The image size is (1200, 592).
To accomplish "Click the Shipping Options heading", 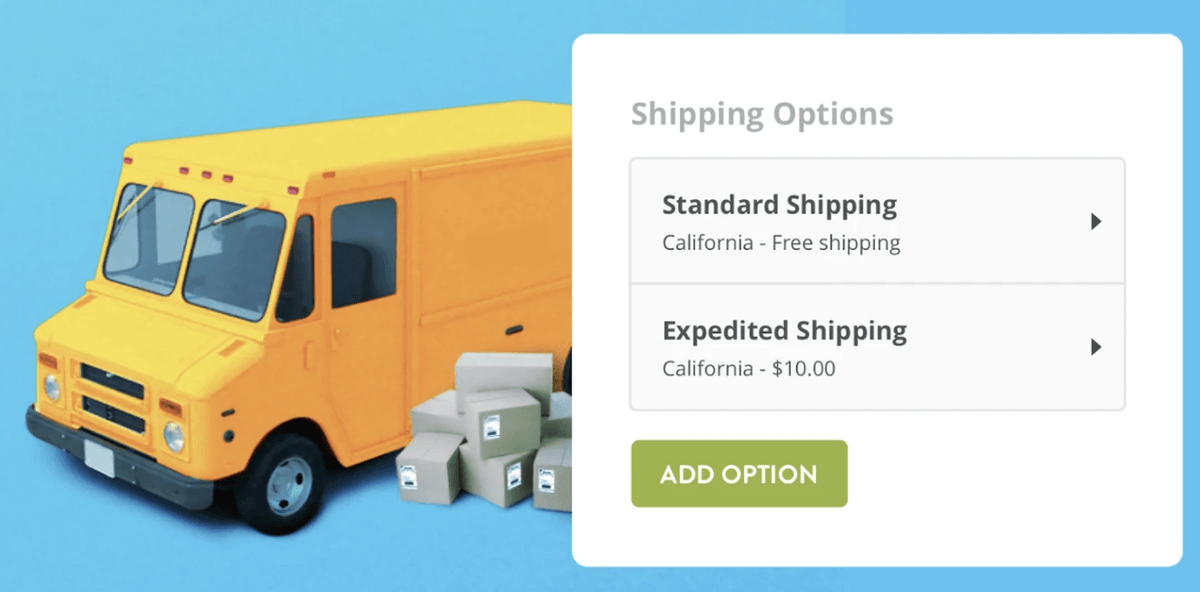I will 762,114.
